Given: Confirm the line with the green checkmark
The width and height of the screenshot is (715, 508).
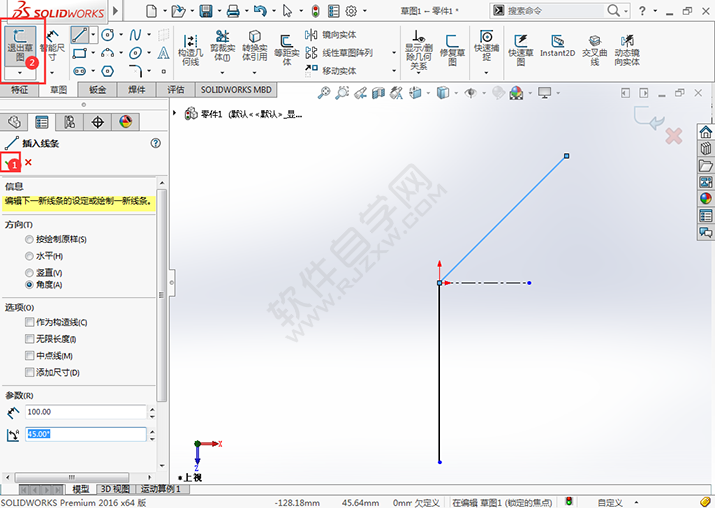Looking at the screenshot, I should point(9,162).
